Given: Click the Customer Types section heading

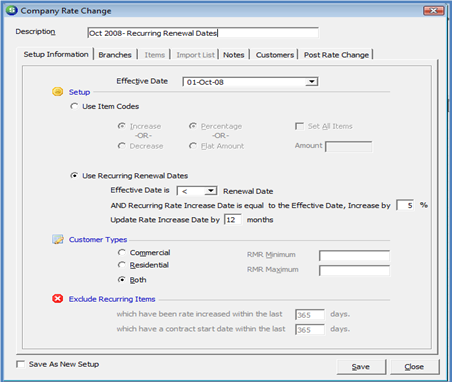Looking at the screenshot, I should (98, 240).
